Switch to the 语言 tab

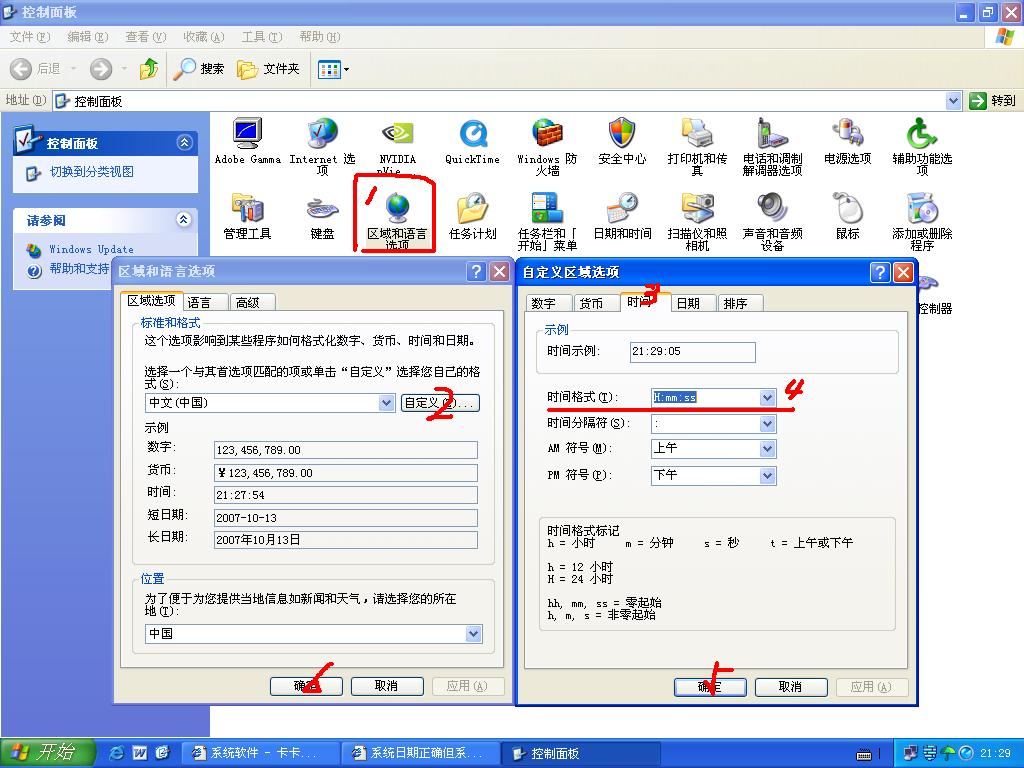pos(204,302)
